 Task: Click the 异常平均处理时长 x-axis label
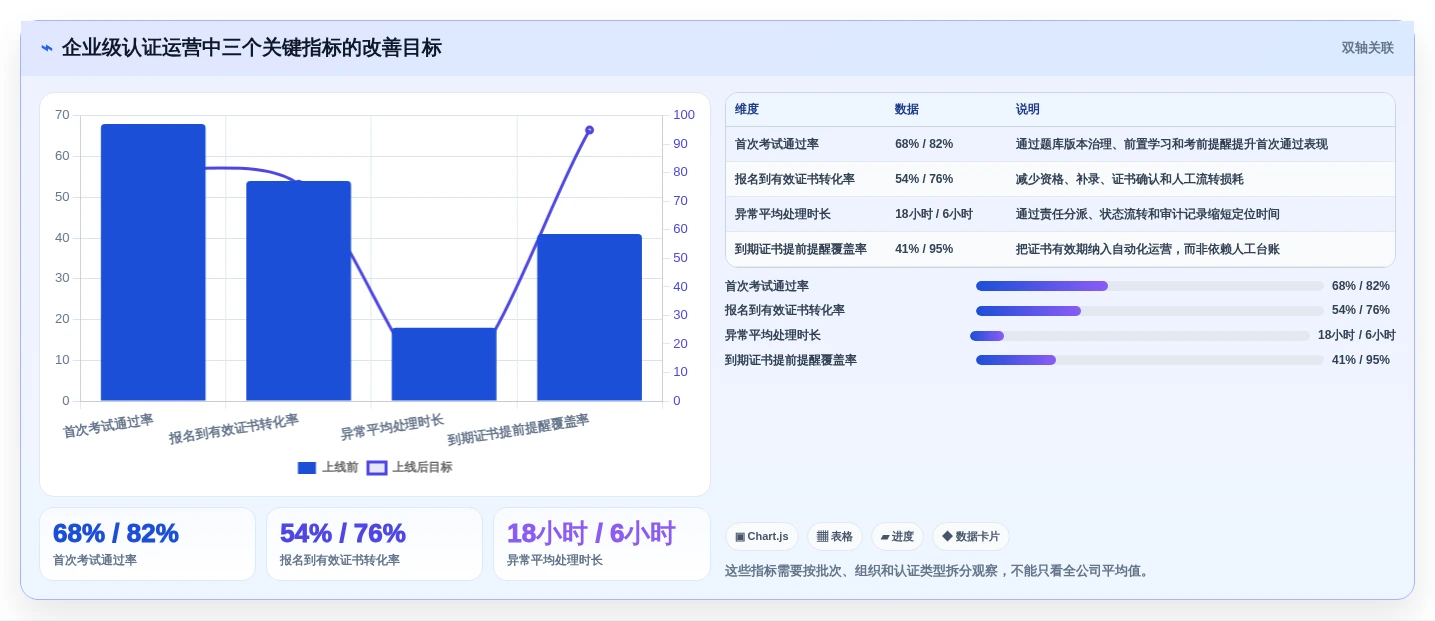(392, 427)
